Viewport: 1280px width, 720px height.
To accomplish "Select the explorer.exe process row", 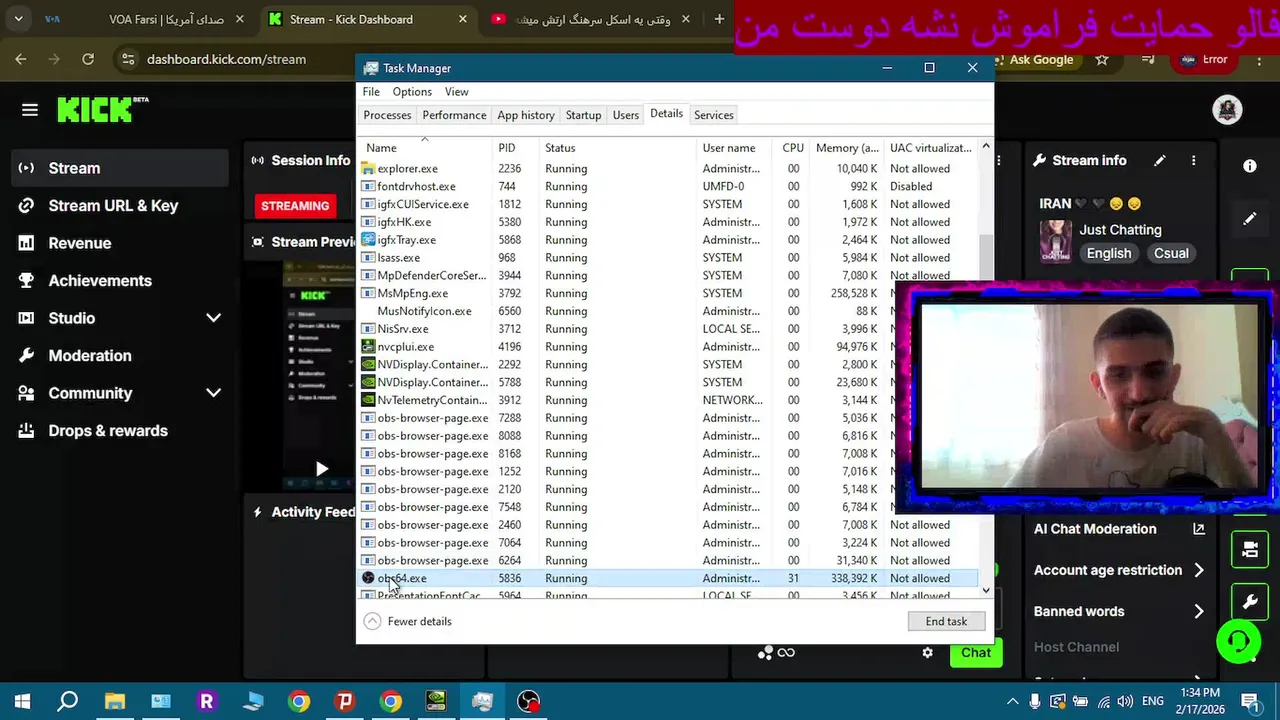I will (x=668, y=168).
